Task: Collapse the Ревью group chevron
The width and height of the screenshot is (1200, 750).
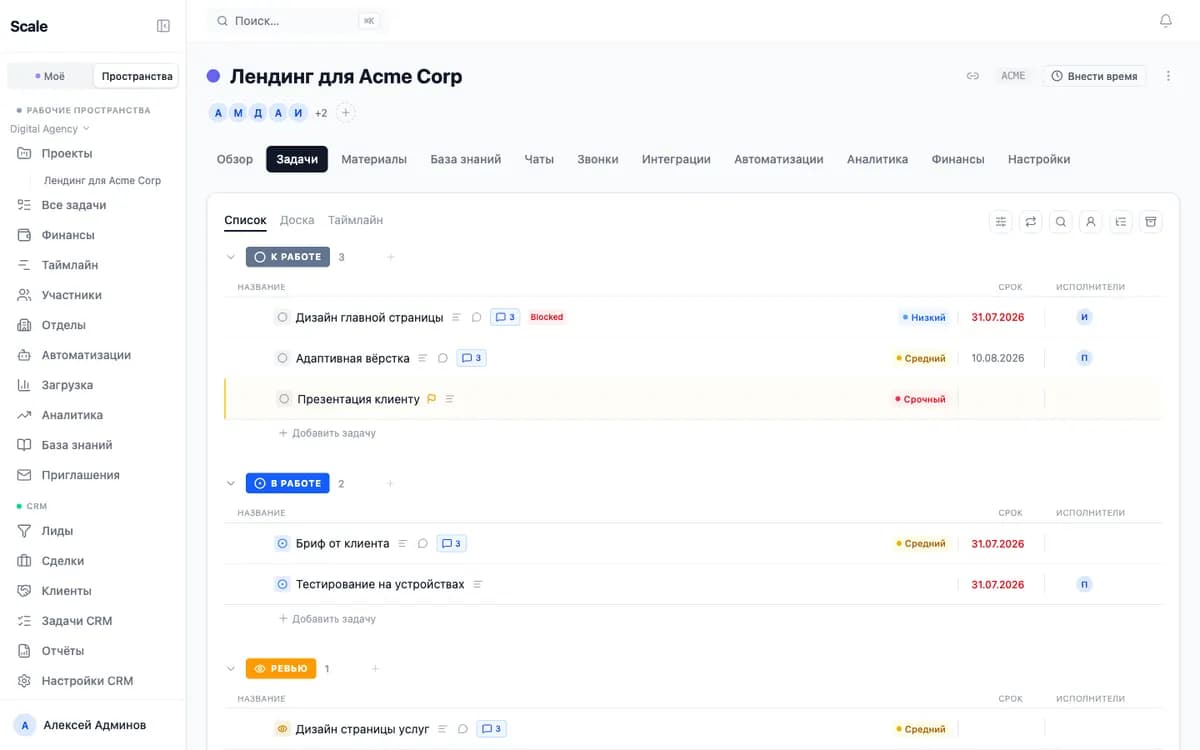Action: 231,668
